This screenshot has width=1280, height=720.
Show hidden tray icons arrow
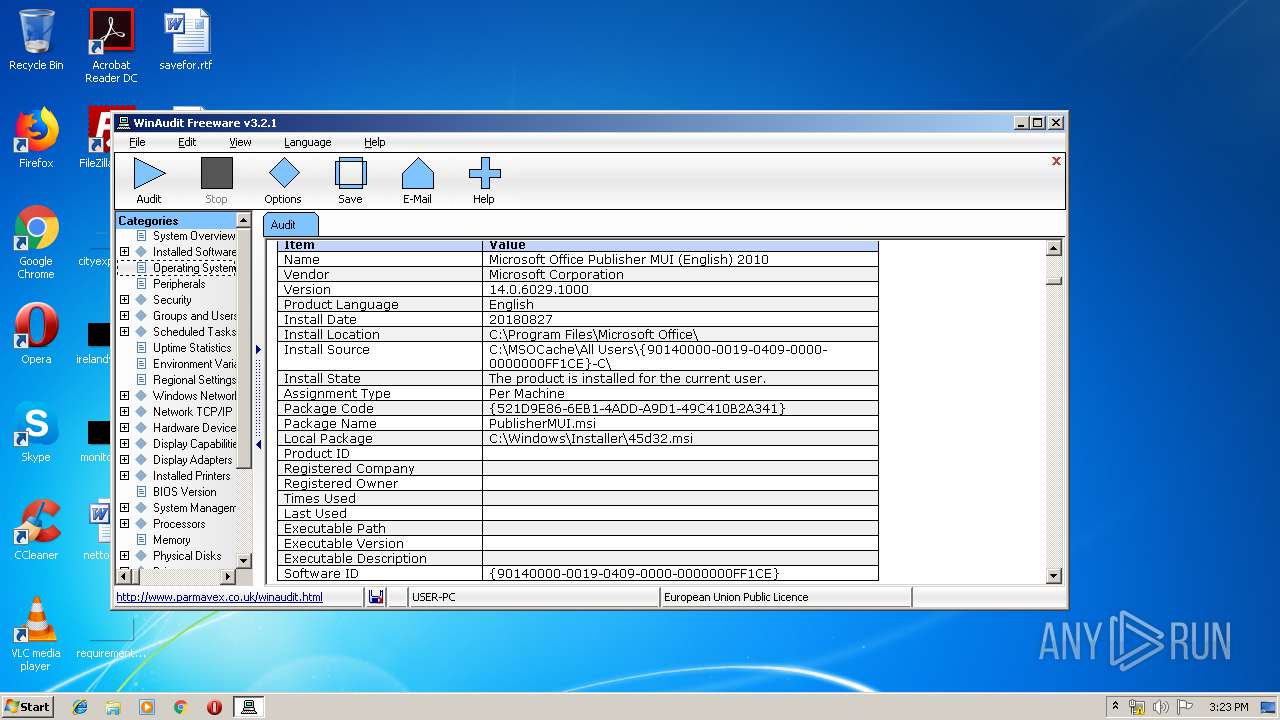pos(1115,707)
